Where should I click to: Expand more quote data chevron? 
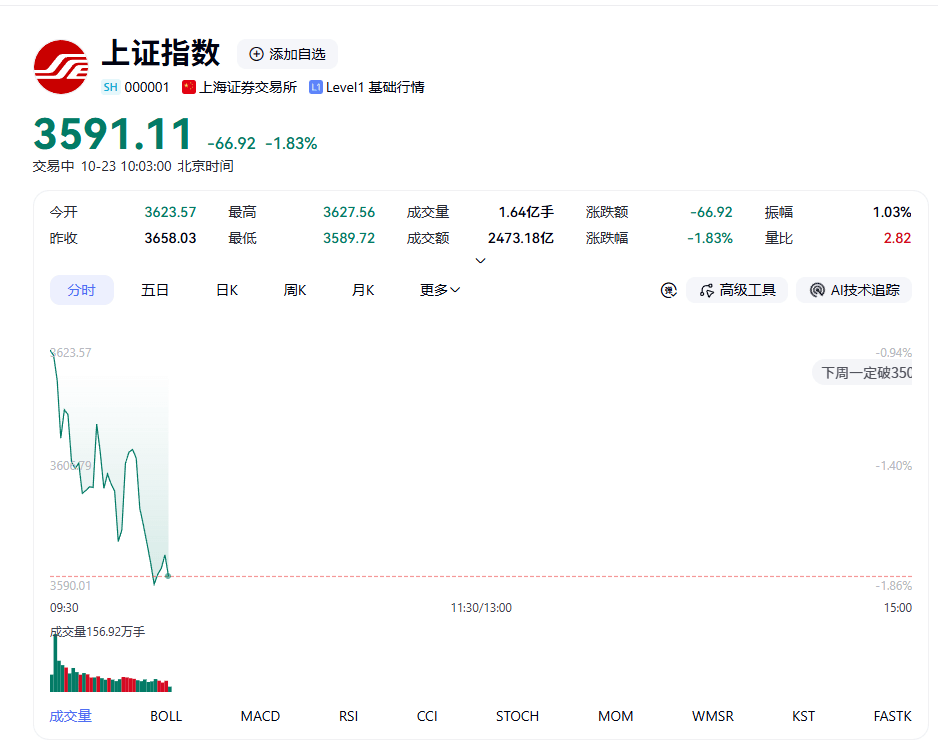pyautogui.click(x=480, y=261)
